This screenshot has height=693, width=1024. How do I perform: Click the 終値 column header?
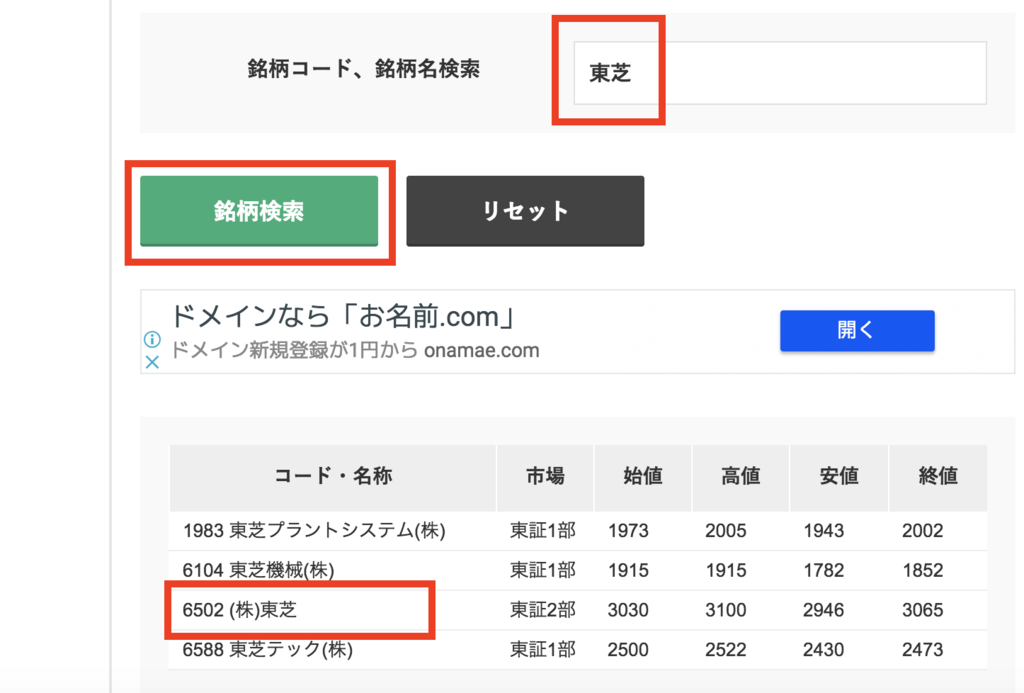tap(938, 476)
